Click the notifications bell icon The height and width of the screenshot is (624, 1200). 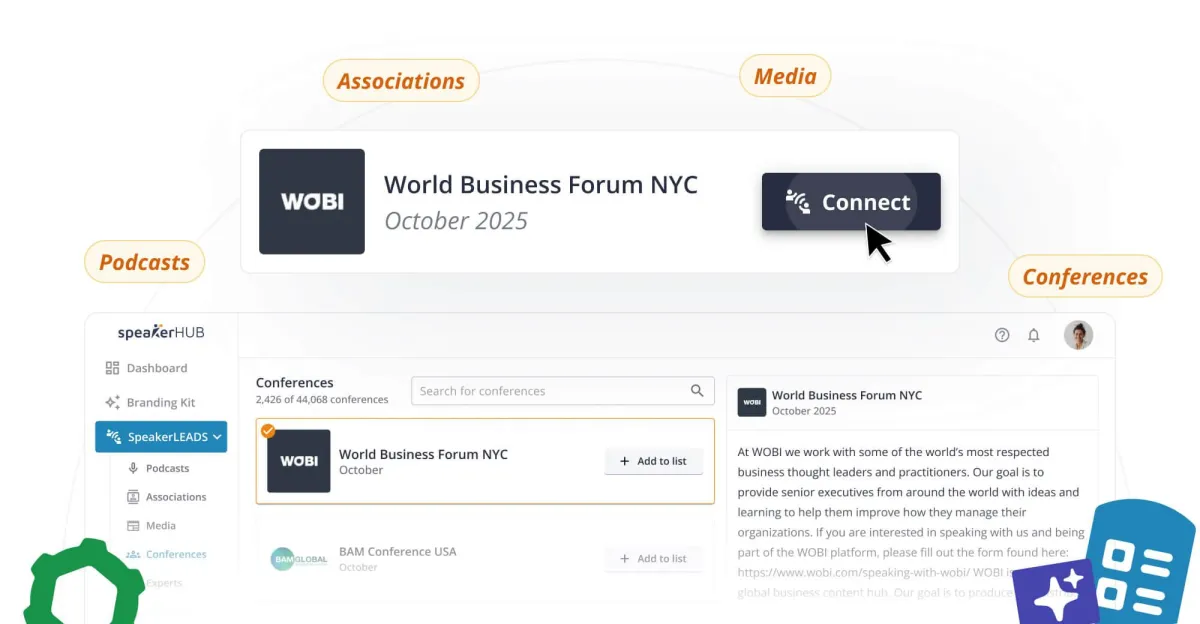[1034, 335]
